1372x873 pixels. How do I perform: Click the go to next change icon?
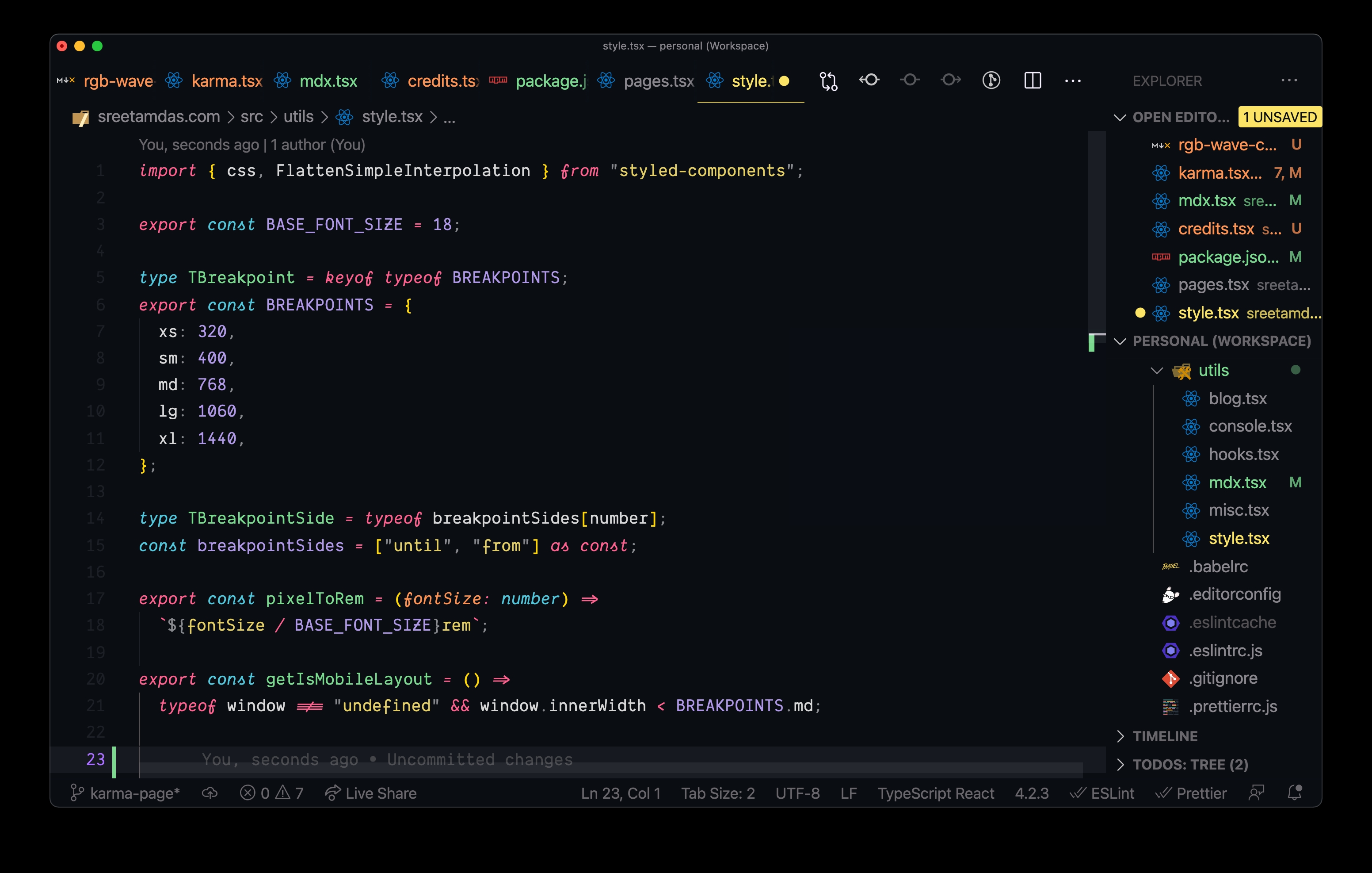pyautogui.click(x=950, y=80)
